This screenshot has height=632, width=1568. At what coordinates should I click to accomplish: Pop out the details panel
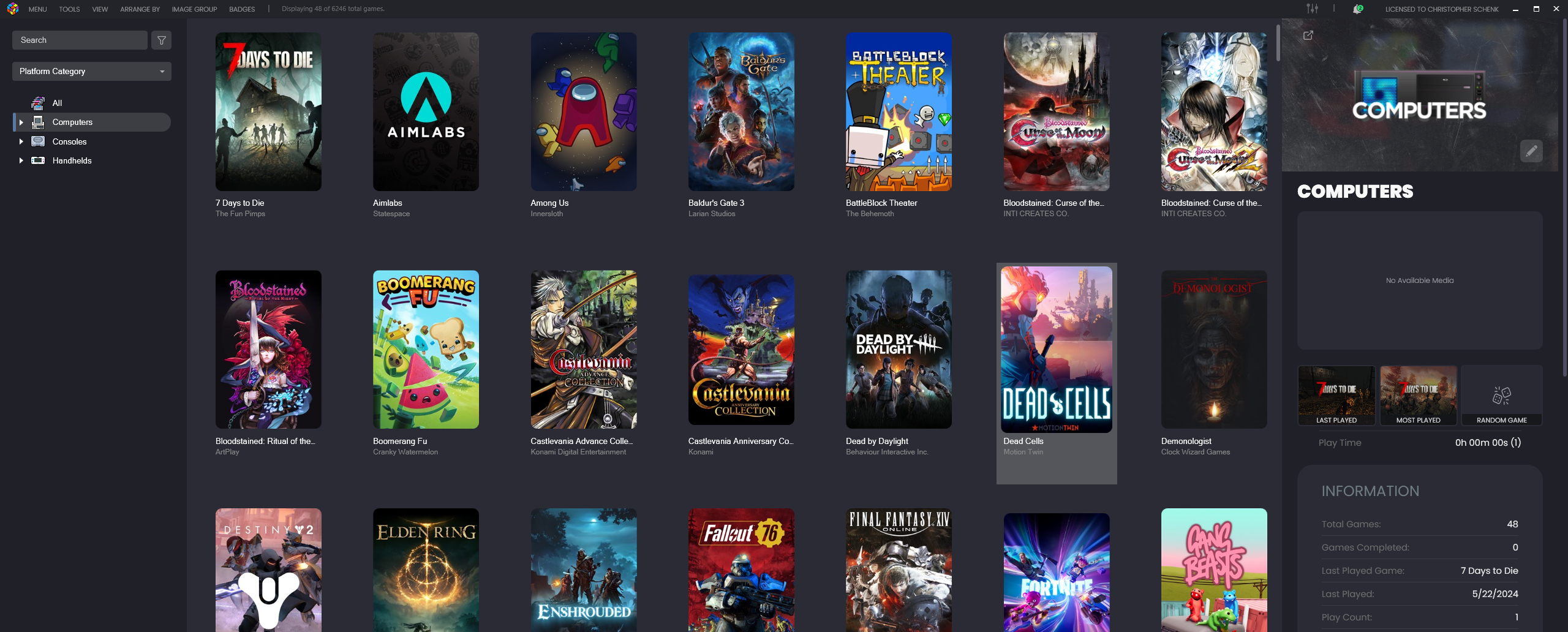(x=1308, y=36)
